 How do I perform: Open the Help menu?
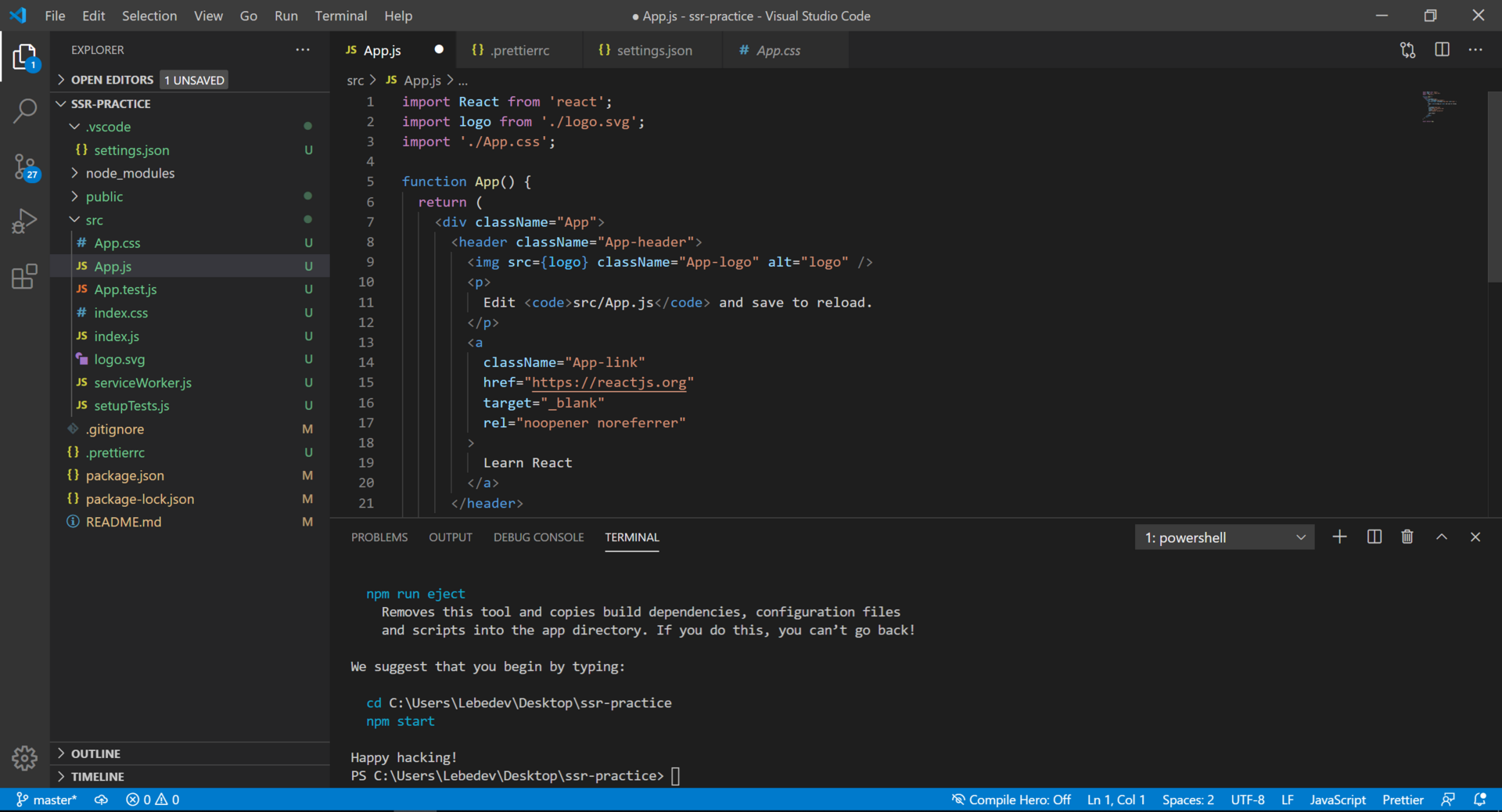click(x=398, y=16)
